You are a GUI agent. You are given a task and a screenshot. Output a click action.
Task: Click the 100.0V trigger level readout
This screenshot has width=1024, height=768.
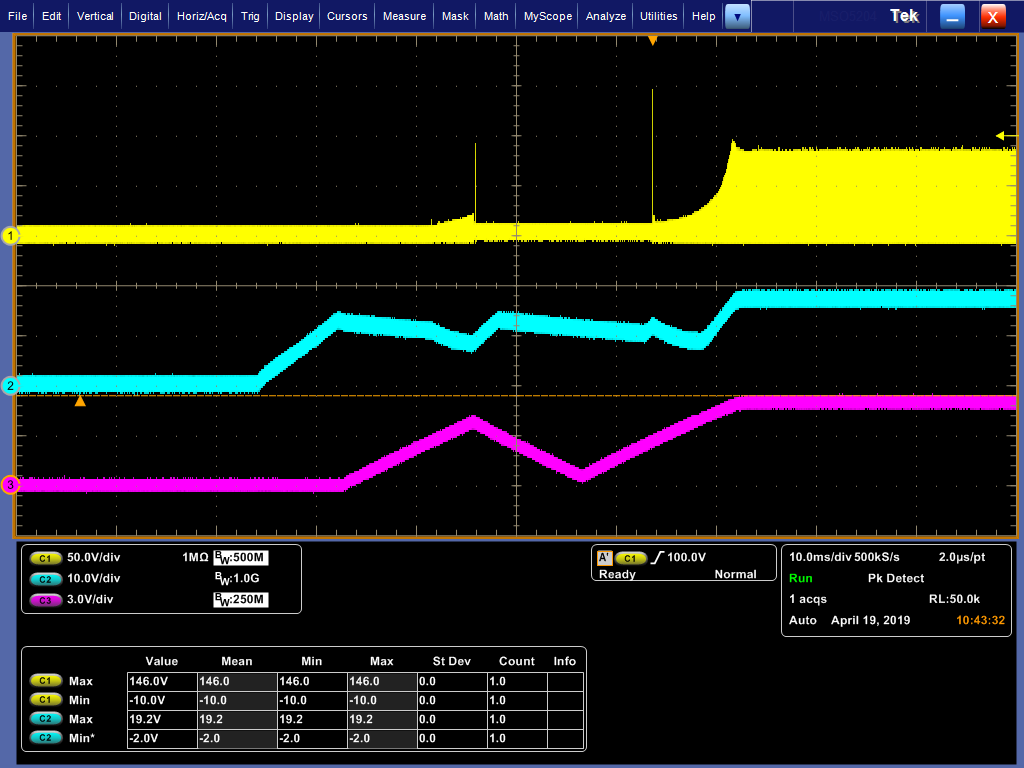pos(686,558)
